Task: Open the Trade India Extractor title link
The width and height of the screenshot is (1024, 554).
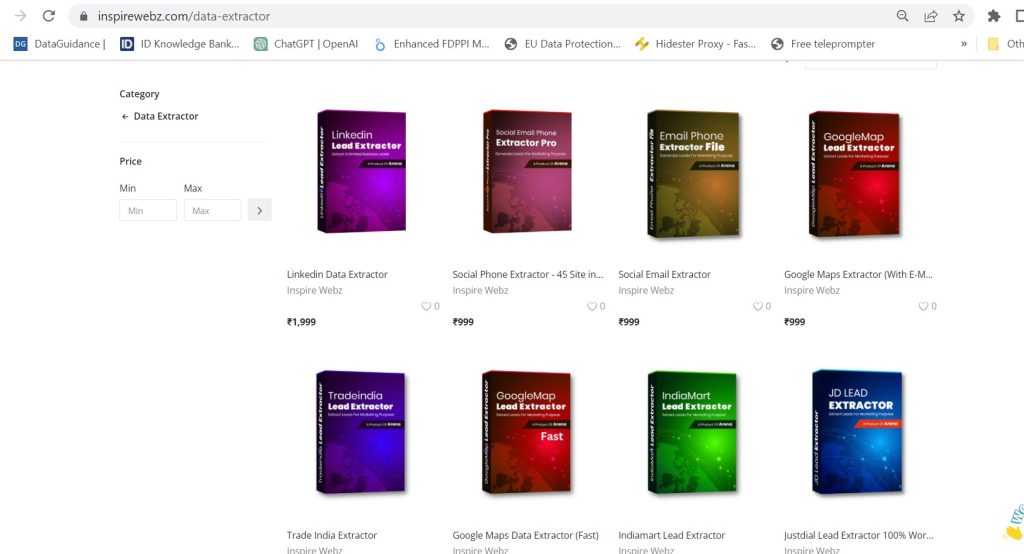Action: [332, 535]
